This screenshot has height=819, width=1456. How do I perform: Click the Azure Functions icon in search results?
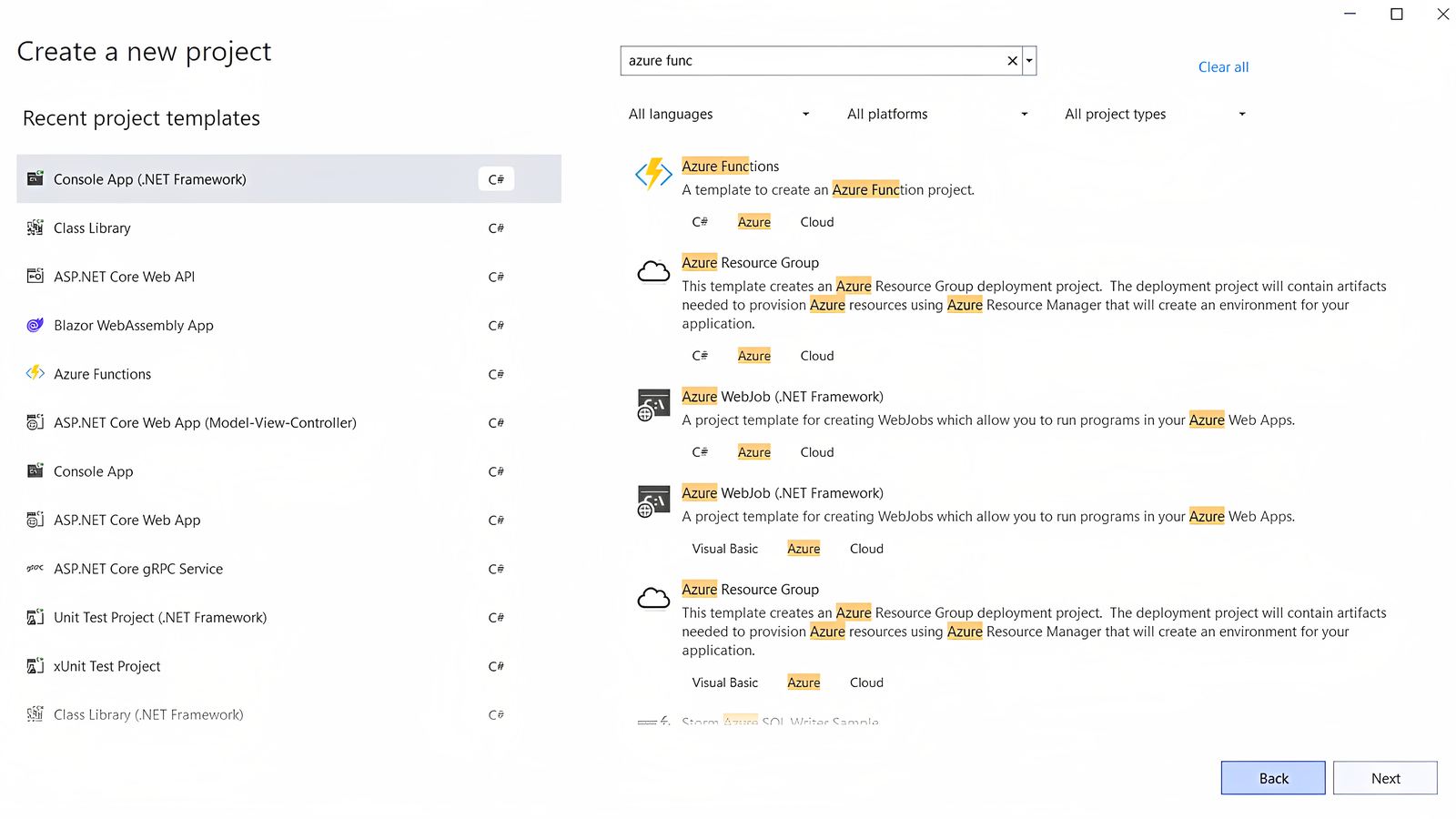point(653,173)
